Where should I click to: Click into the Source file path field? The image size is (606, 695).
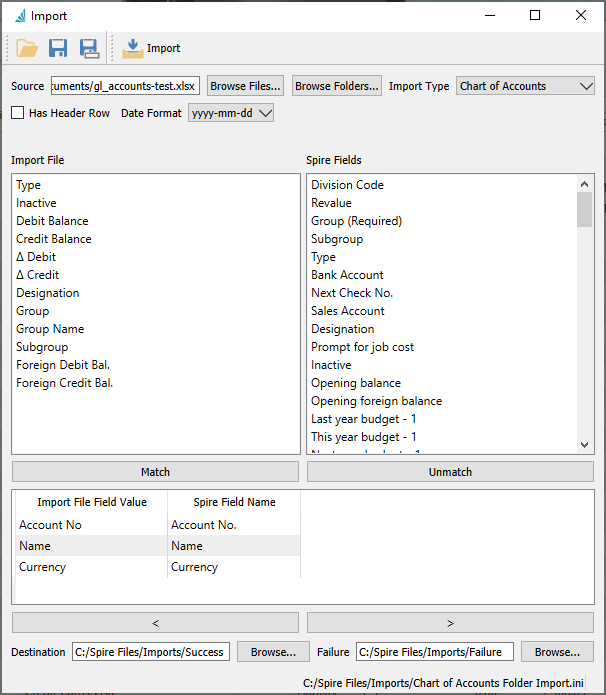[125, 86]
